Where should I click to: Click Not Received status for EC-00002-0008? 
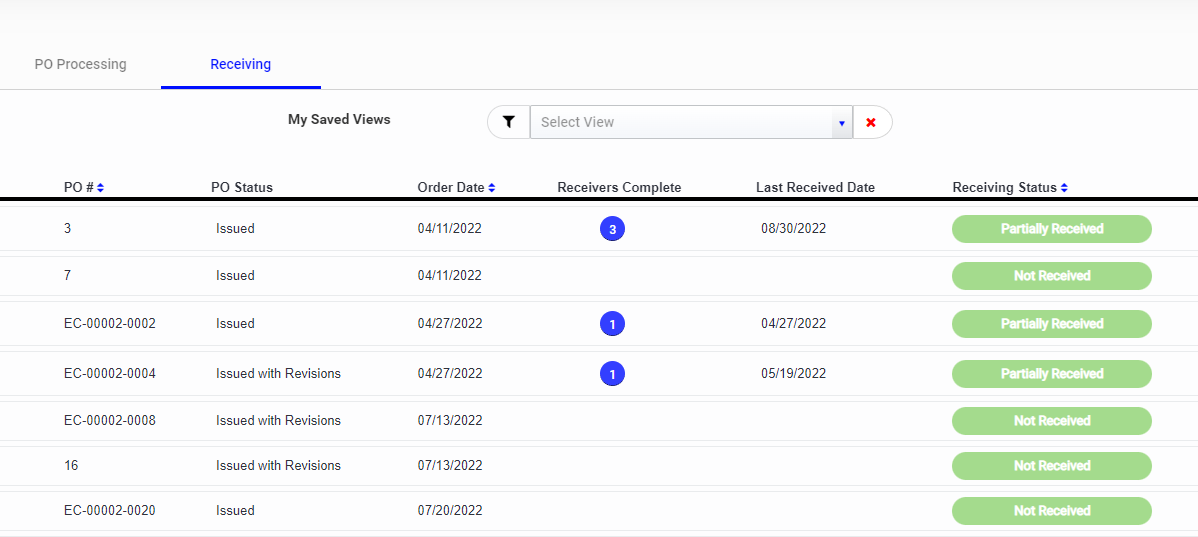coord(1051,421)
